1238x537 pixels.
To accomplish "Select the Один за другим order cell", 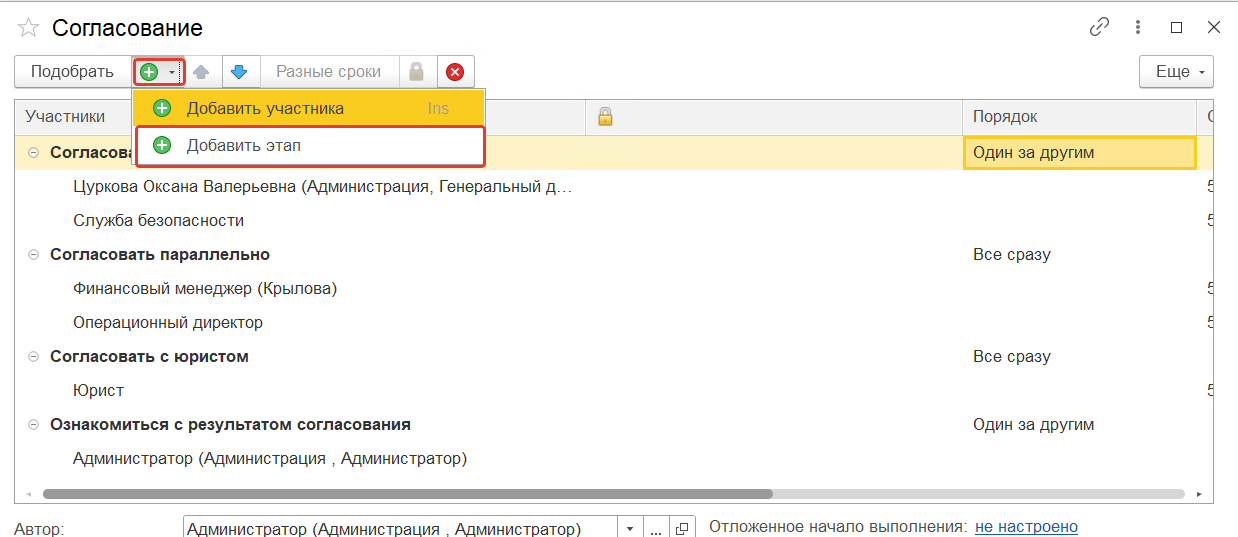I will 1079,153.
